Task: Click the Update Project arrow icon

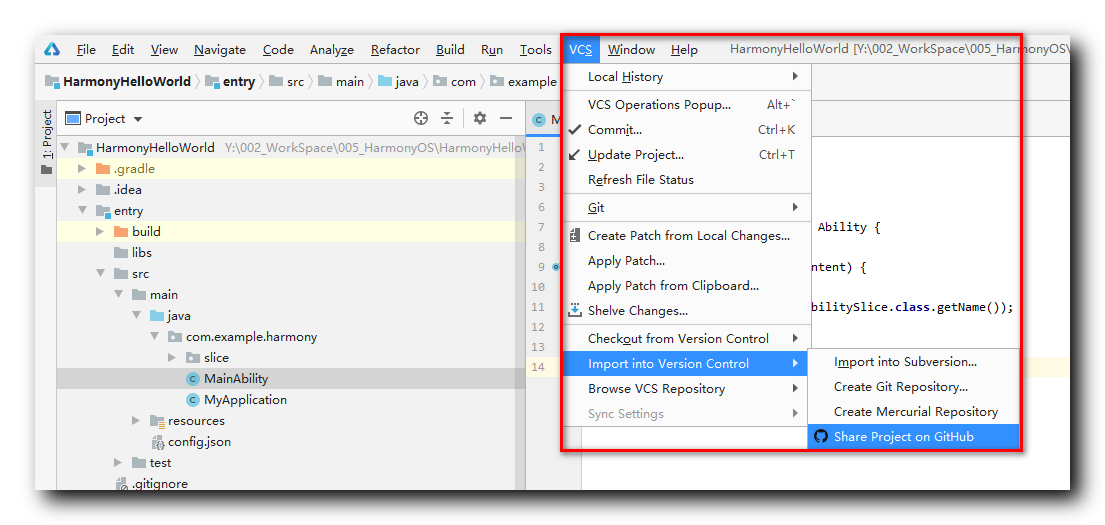Action: [574, 154]
